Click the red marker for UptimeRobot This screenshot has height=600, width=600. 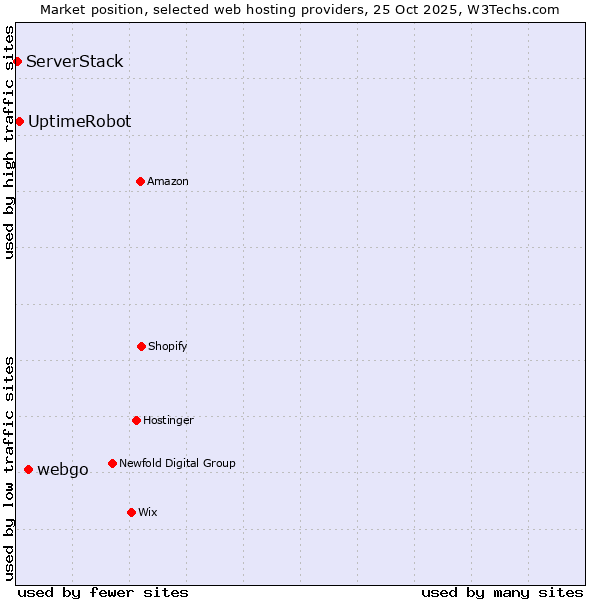pos(19,121)
